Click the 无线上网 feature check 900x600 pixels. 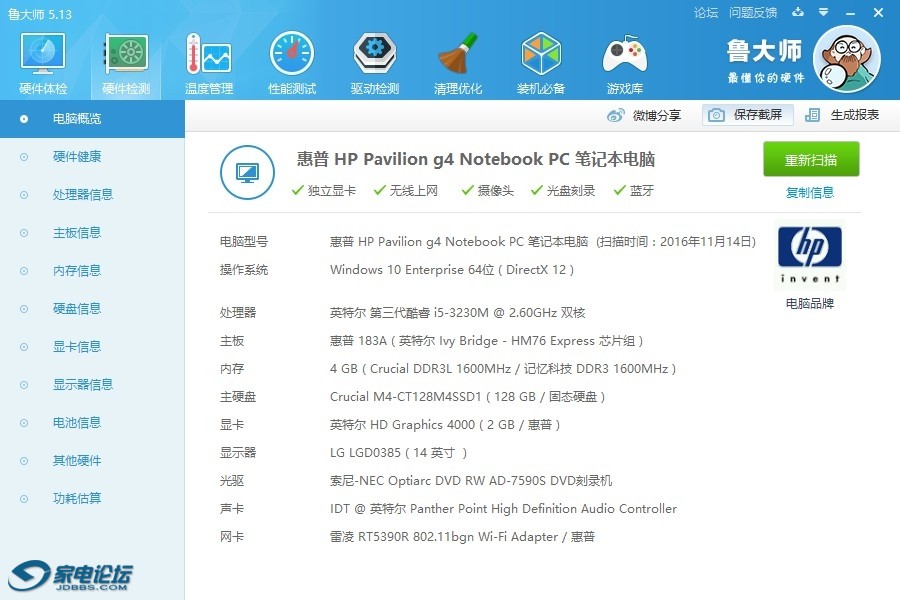406,191
